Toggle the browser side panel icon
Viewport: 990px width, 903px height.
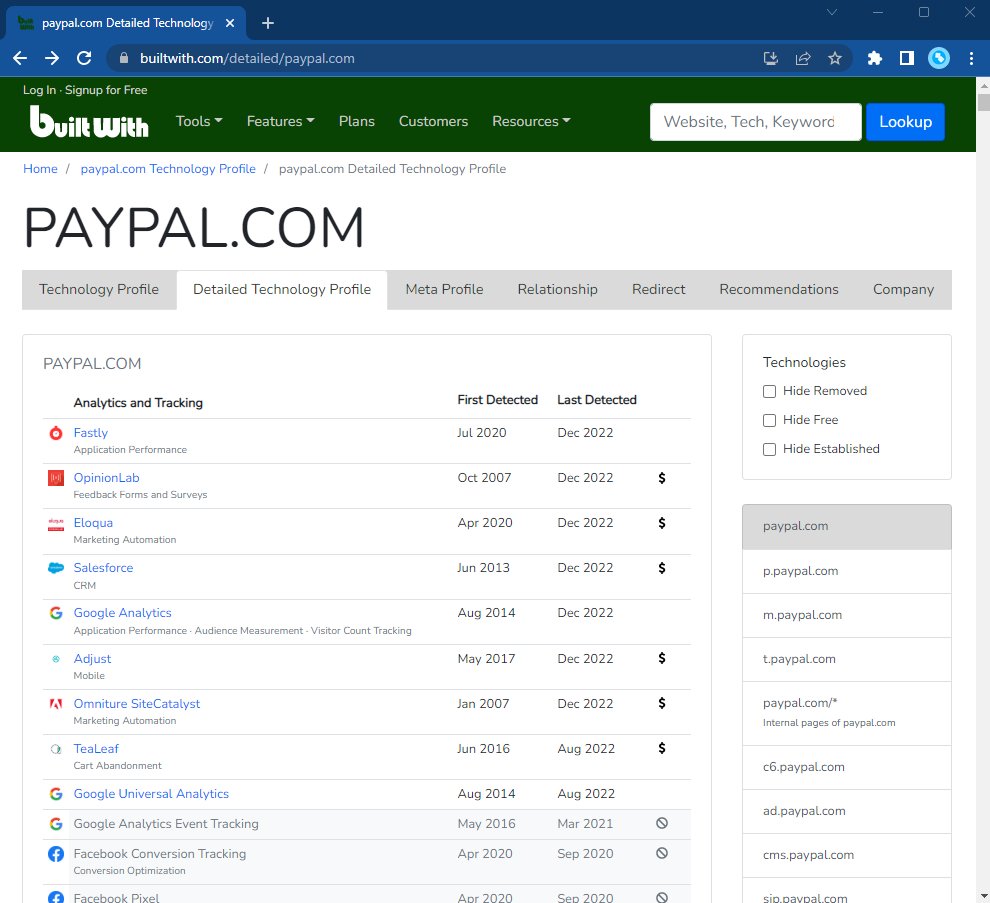coord(907,59)
